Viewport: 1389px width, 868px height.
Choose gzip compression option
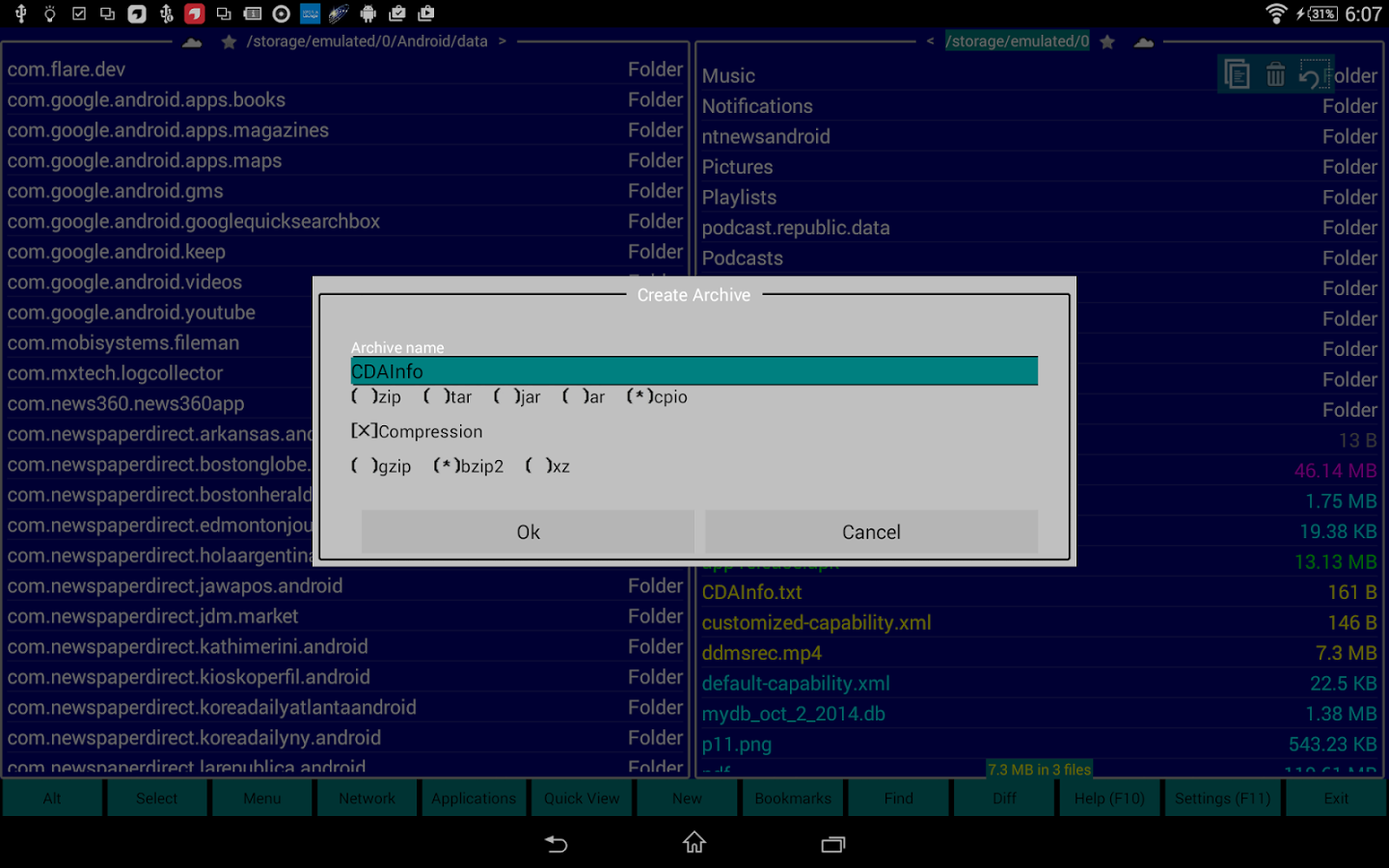pyautogui.click(x=381, y=466)
